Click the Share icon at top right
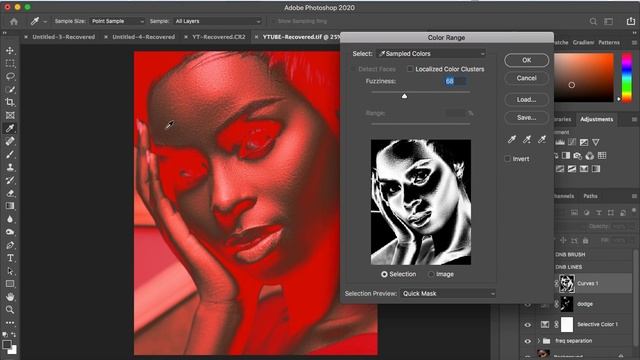The height and width of the screenshot is (360, 640). tap(631, 21)
